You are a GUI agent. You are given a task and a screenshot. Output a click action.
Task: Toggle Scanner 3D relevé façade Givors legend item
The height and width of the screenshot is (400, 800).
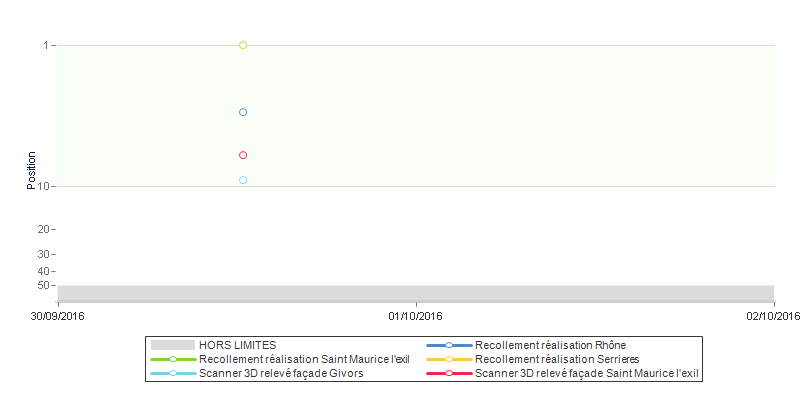(280, 373)
